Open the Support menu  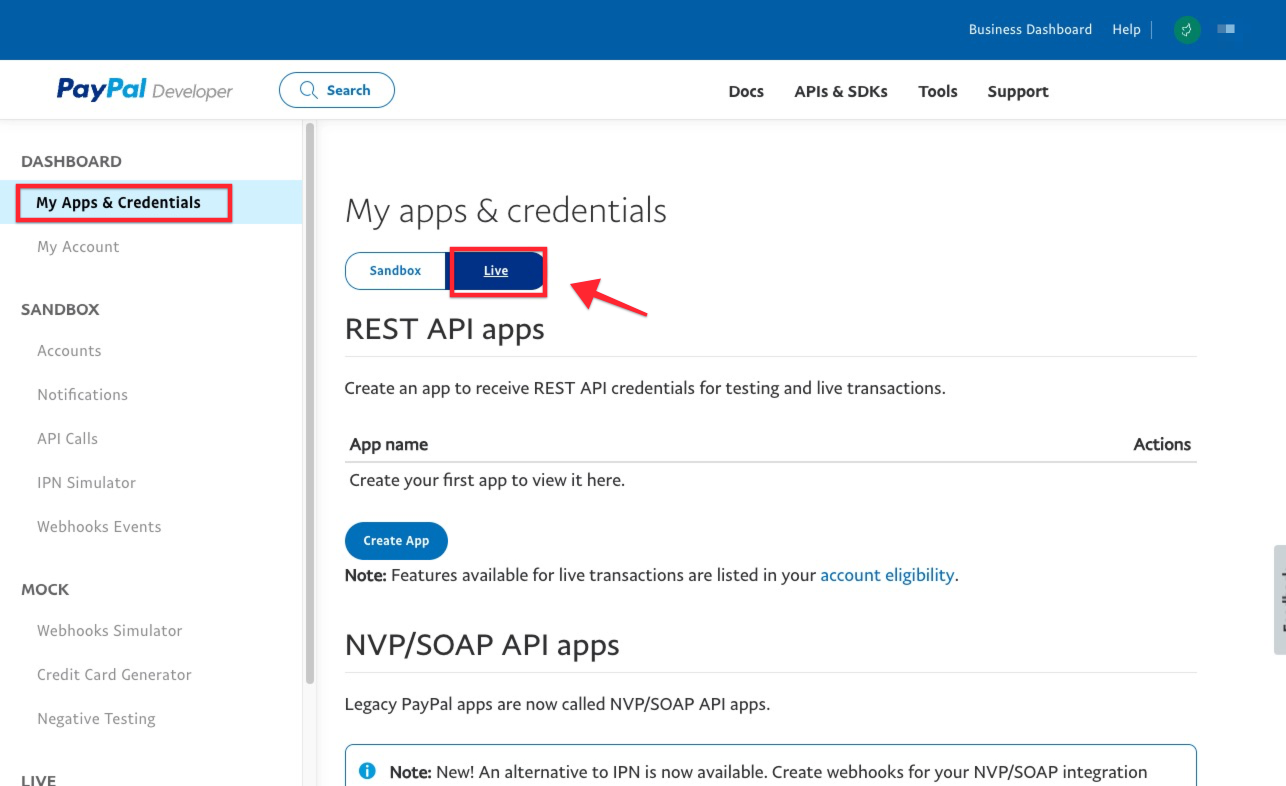point(1018,91)
